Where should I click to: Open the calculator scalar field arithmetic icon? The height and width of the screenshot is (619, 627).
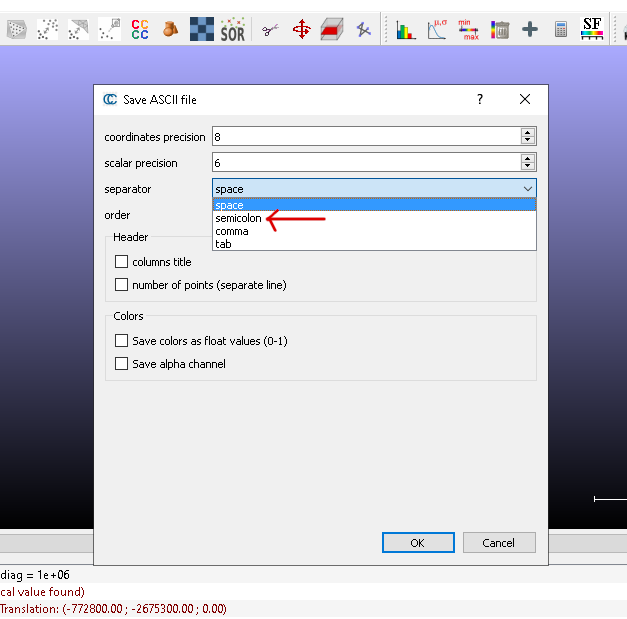561,29
